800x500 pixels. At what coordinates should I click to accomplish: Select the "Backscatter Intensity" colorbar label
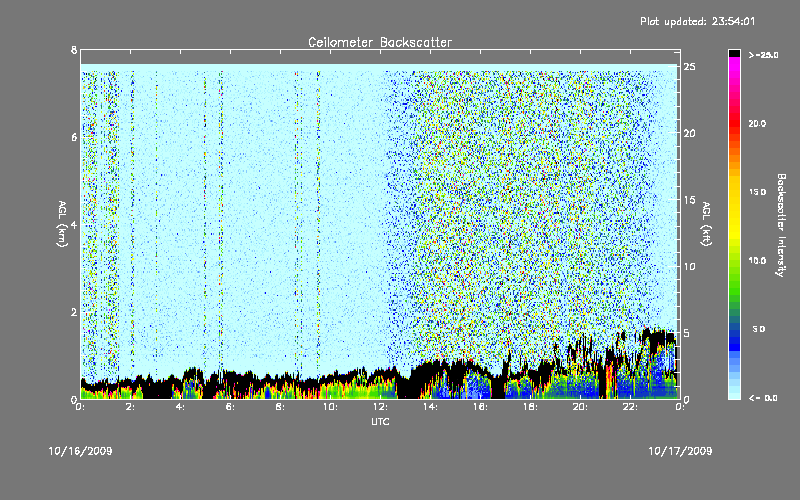781,225
